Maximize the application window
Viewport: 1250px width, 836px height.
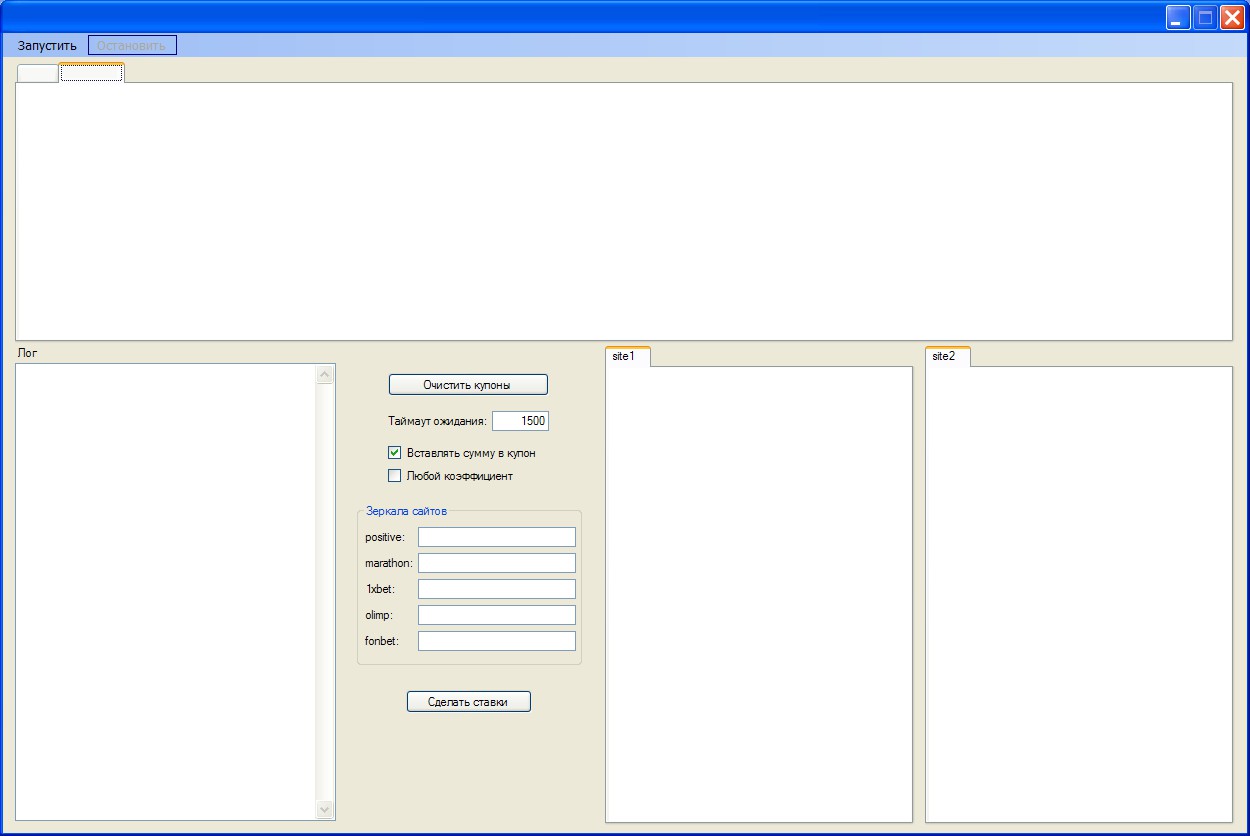(x=1205, y=18)
